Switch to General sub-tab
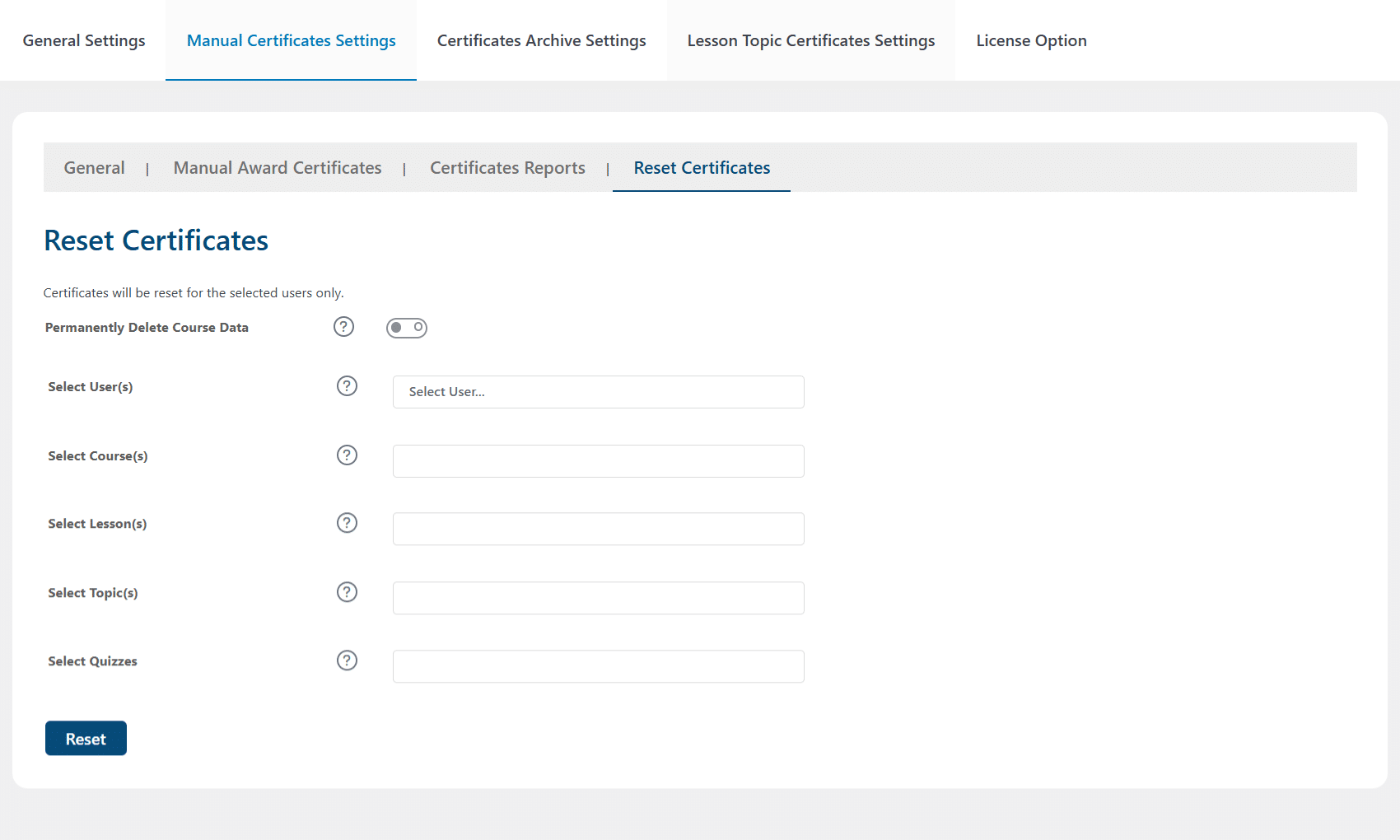 (95, 168)
